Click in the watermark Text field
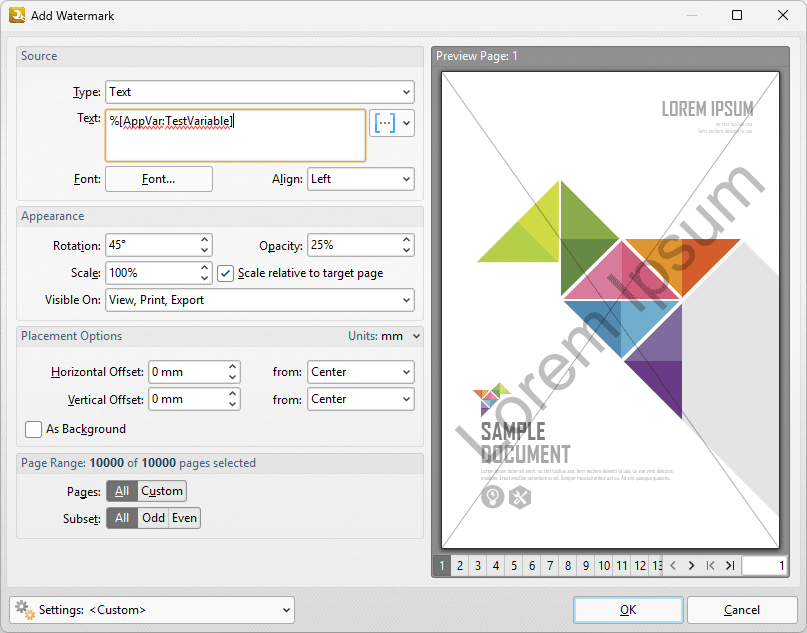The width and height of the screenshot is (807, 633). tap(236, 135)
